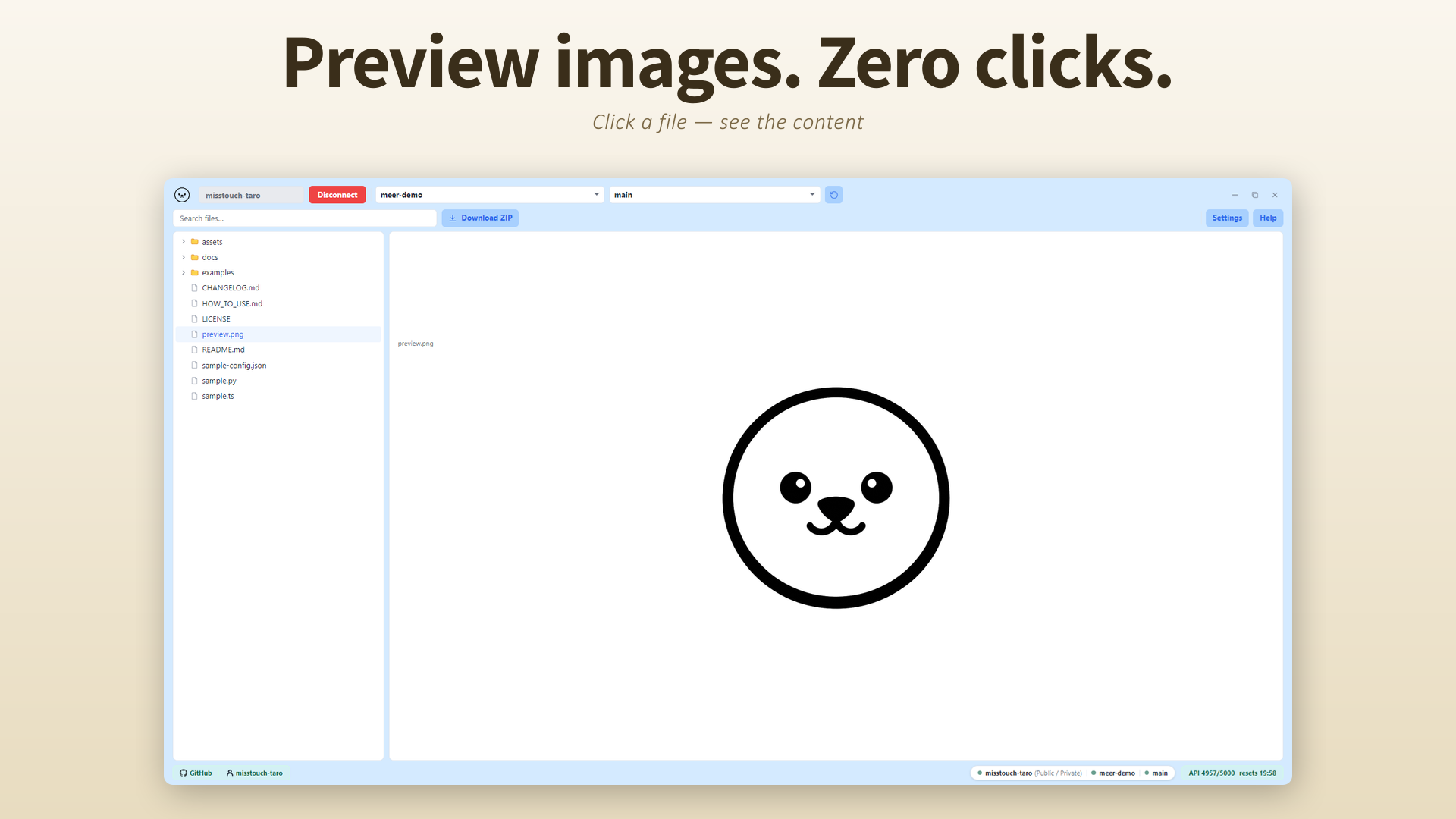Click the Disconnect button
Image resolution: width=1456 pixels, height=819 pixels.
337,195
